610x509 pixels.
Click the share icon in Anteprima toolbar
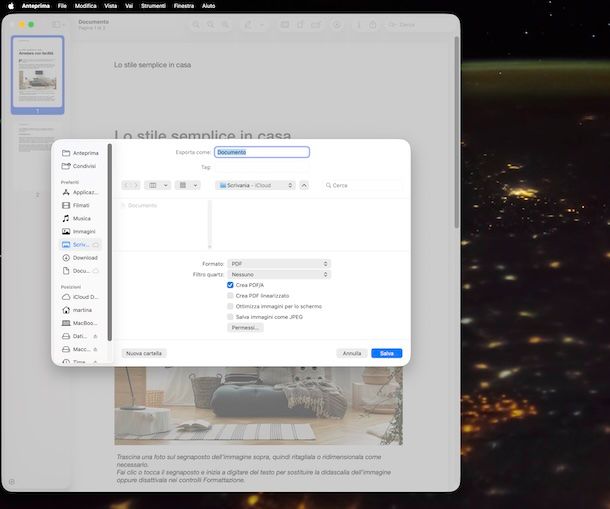(x=373, y=25)
